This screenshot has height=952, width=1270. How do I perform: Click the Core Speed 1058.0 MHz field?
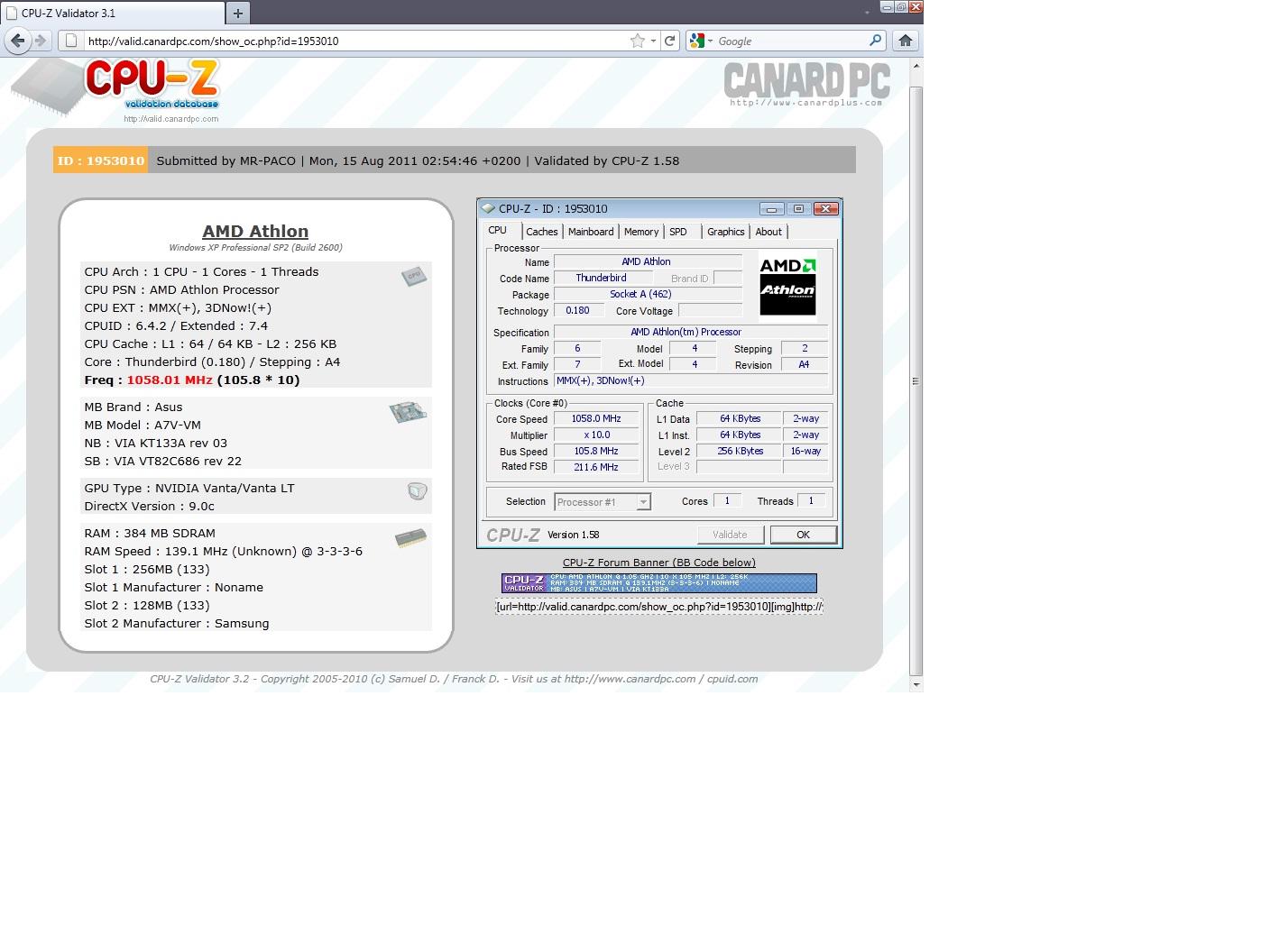pyautogui.click(x=596, y=418)
